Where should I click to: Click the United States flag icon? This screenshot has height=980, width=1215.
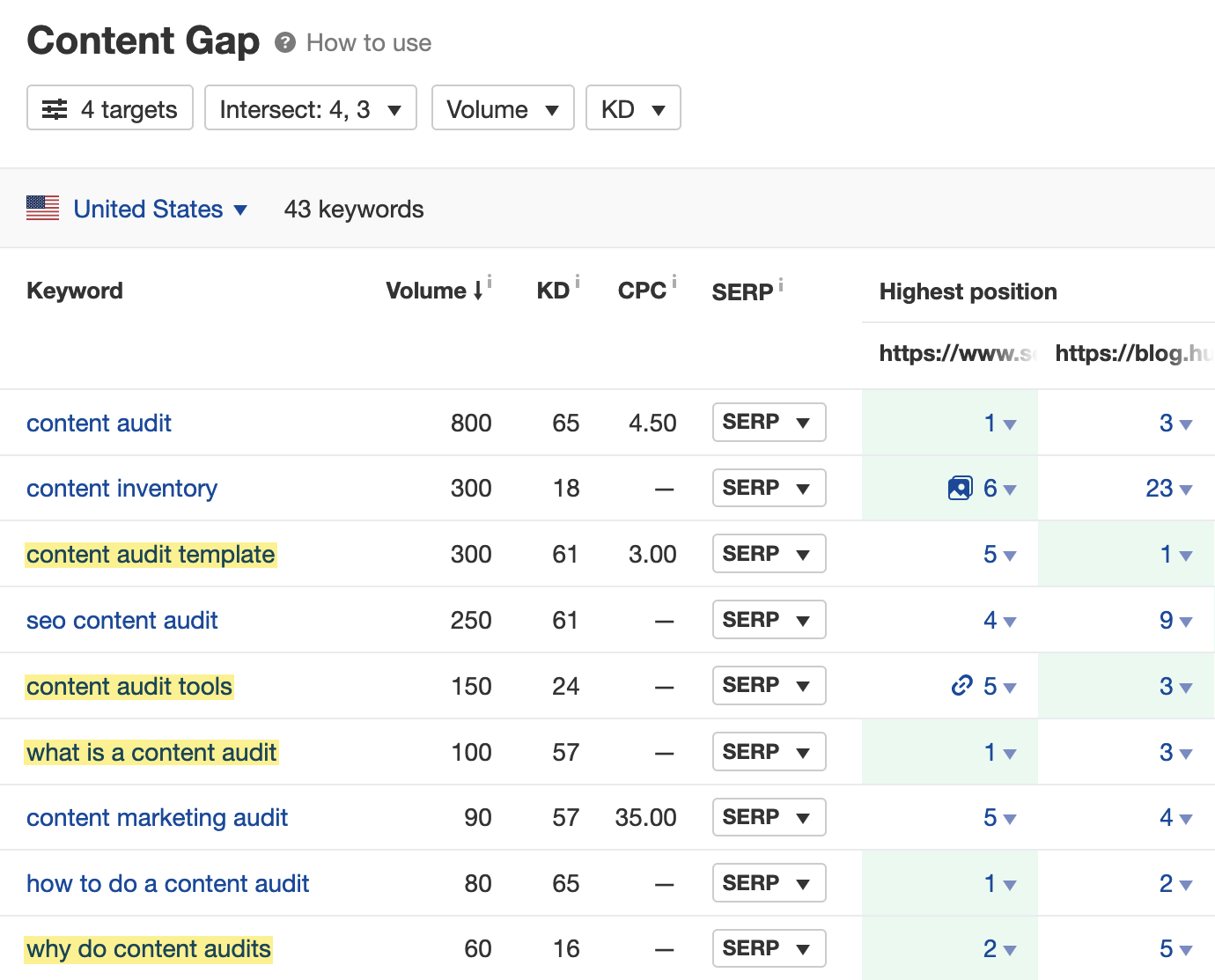point(42,208)
